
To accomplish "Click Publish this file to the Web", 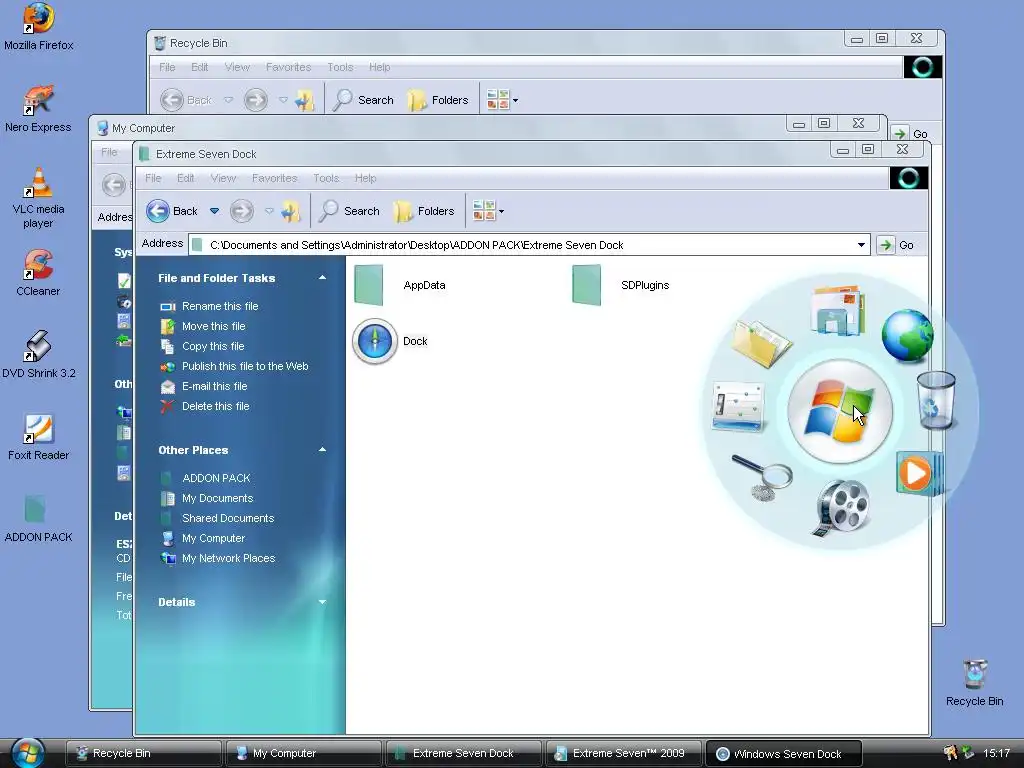I will click(234, 366).
